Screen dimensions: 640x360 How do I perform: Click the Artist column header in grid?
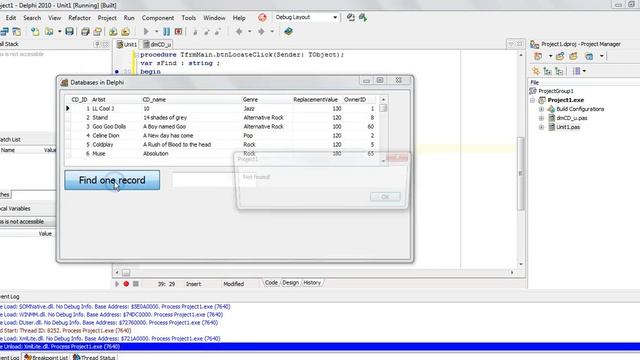(x=98, y=100)
